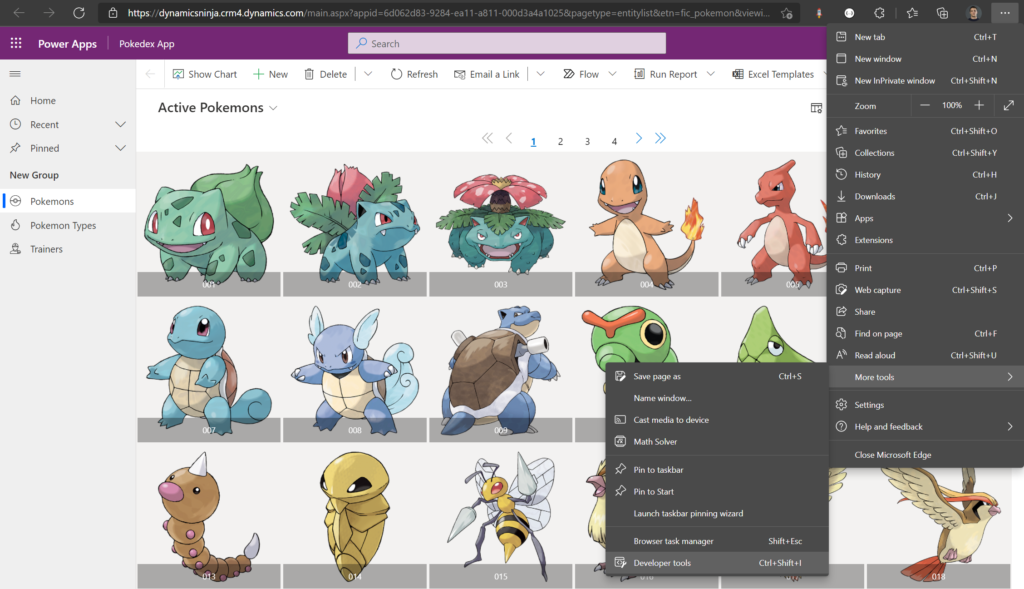
Task: Open the browser Extensions puzzle icon in toolbar
Action: pos(880,13)
